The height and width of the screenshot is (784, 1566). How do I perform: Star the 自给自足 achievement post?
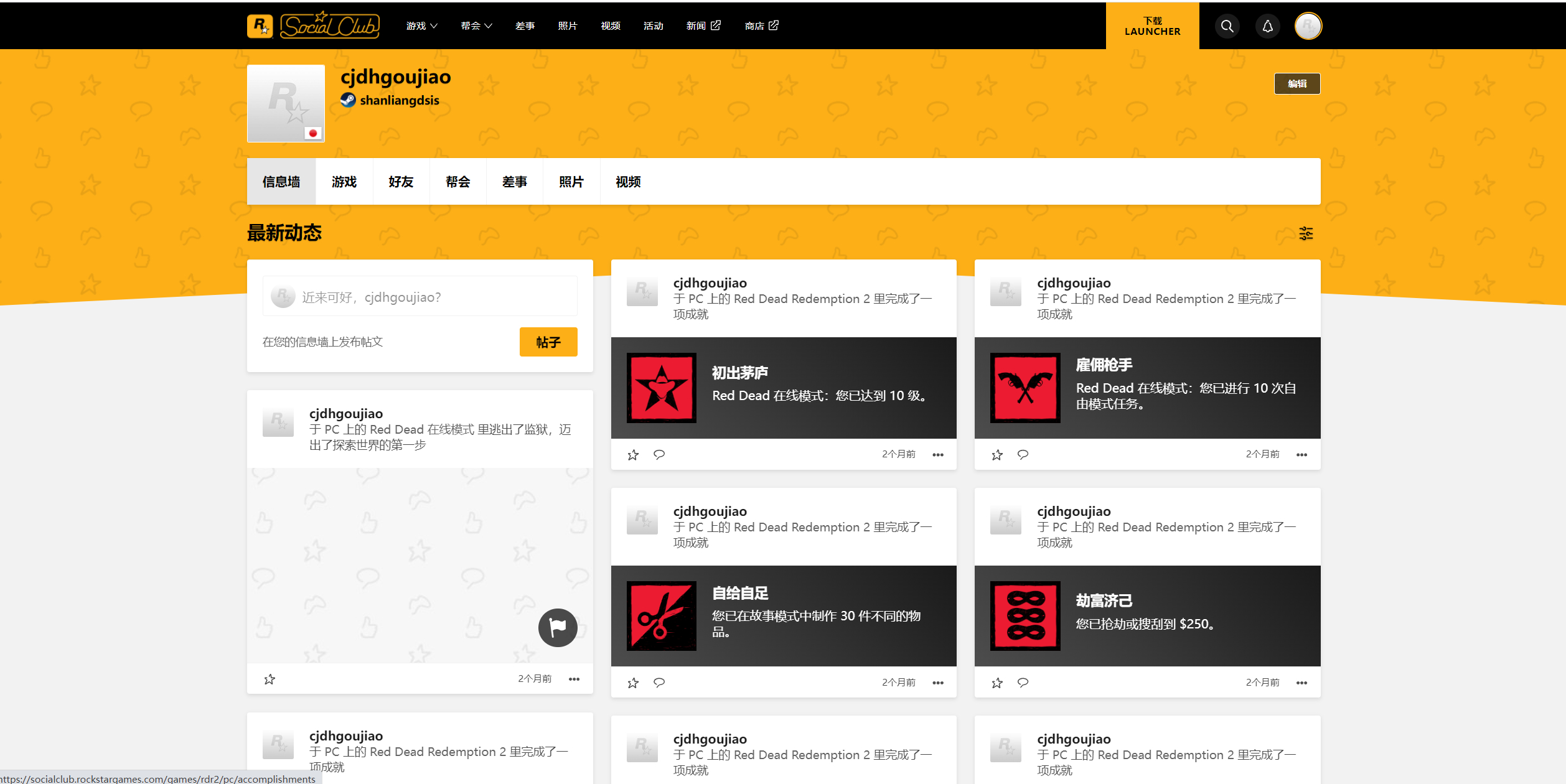pyautogui.click(x=633, y=683)
